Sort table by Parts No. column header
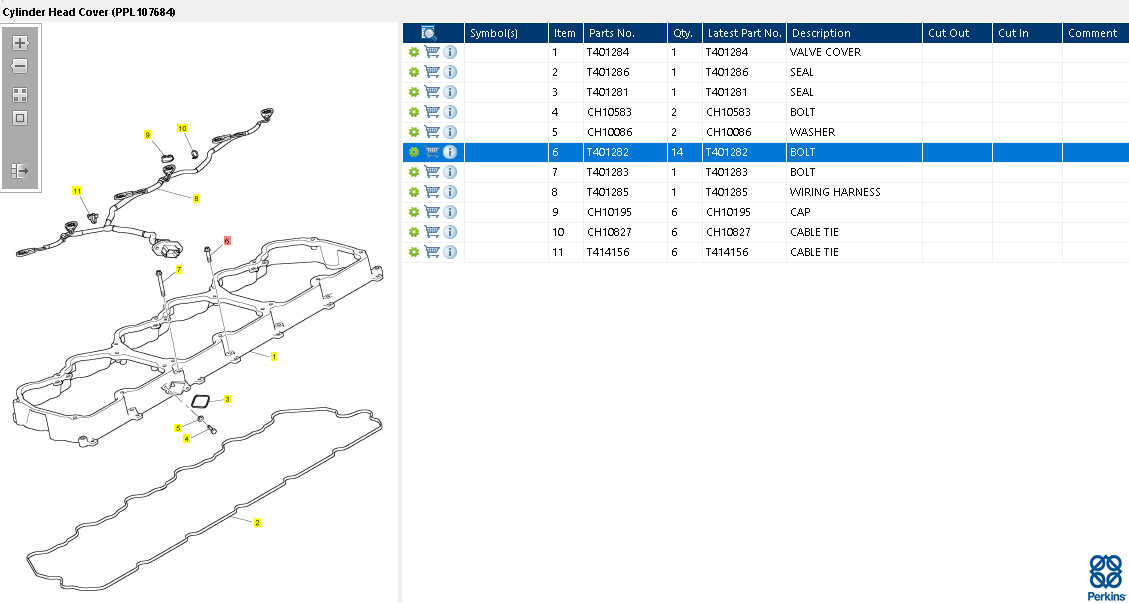The width and height of the screenshot is (1129, 603). [626, 33]
